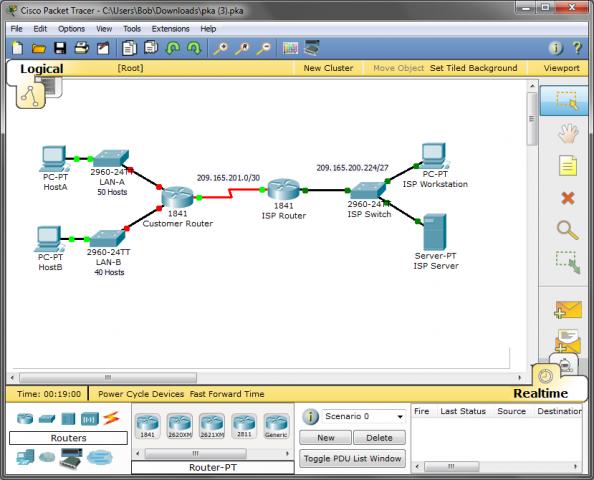Select the Multiuser Connection cloud icon
Image resolution: width=594 pixels, height=480 pixels.
(x=100, y=458)
